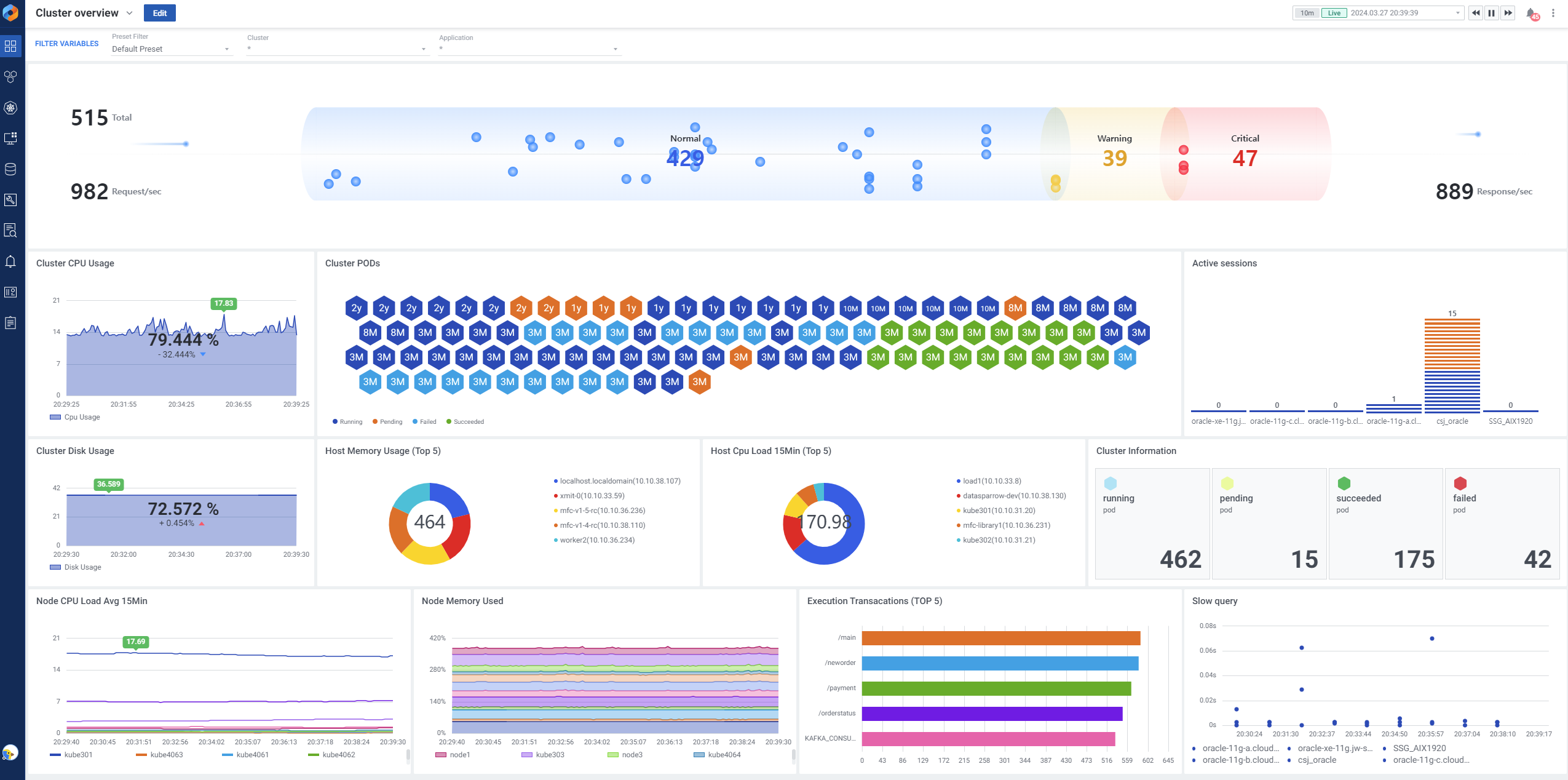Open the log search sidebar icon
Viewport: 1568px width, 780px height.
click(10, 231)
